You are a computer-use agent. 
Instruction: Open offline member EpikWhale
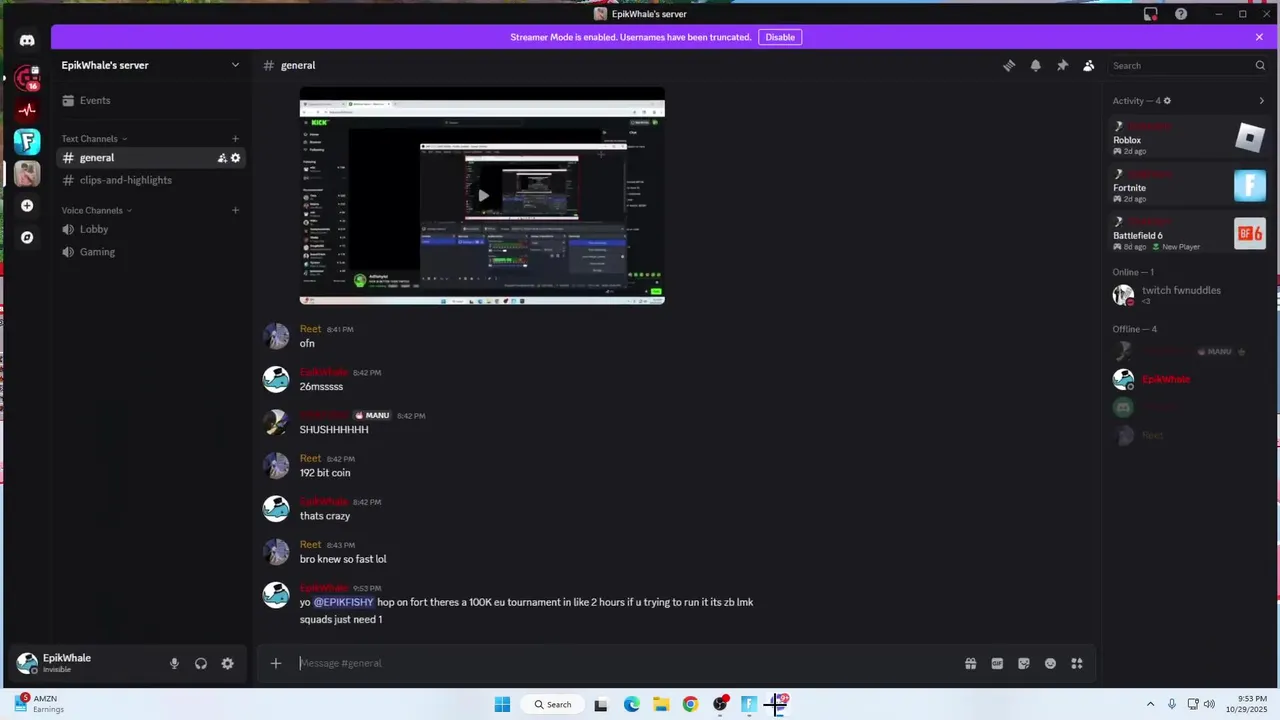tap(1189, 380)
